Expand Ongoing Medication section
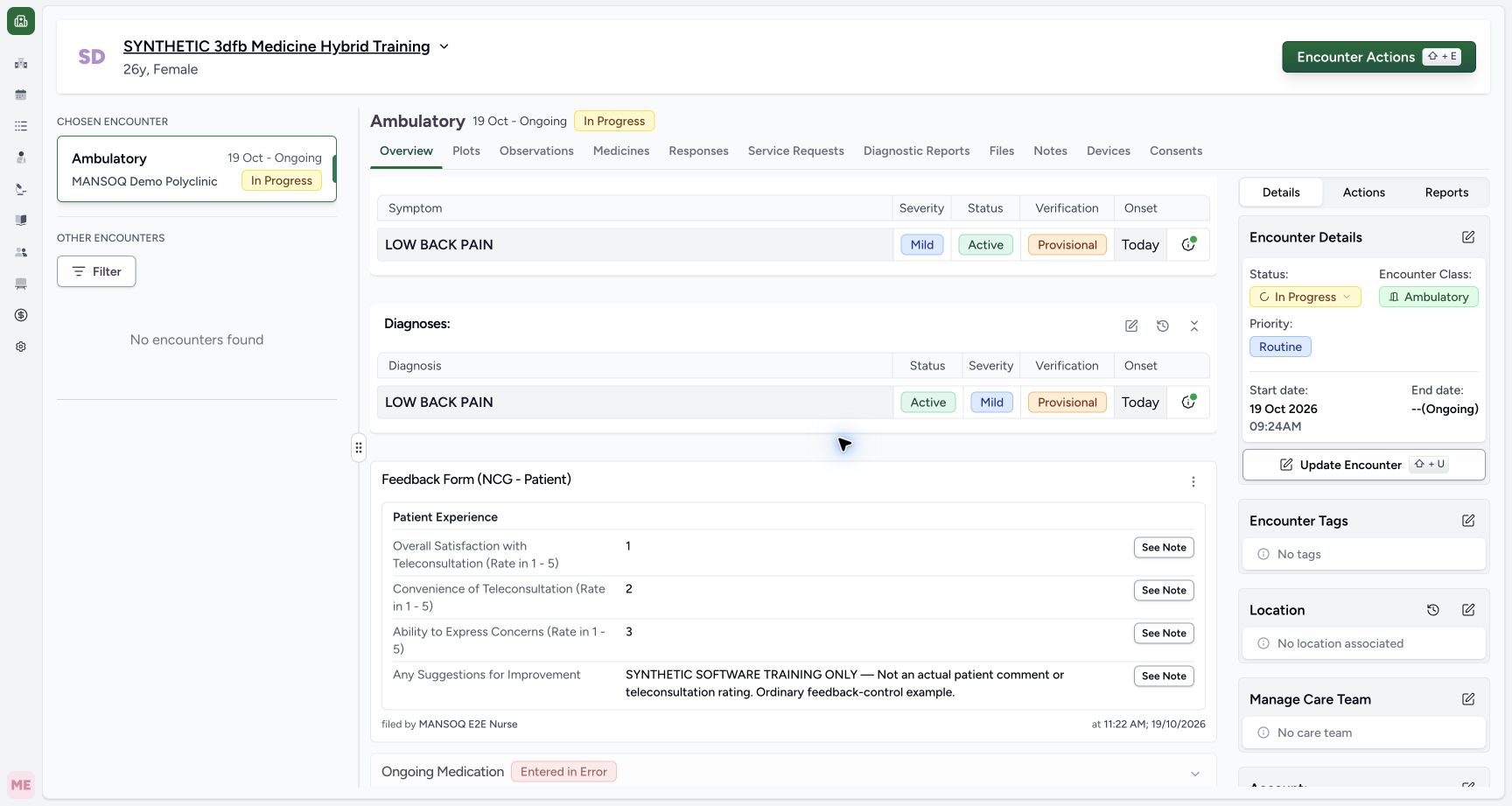Image resolution: width=1512 pixels, height=806 pixels. click(x=1195, y=774)
